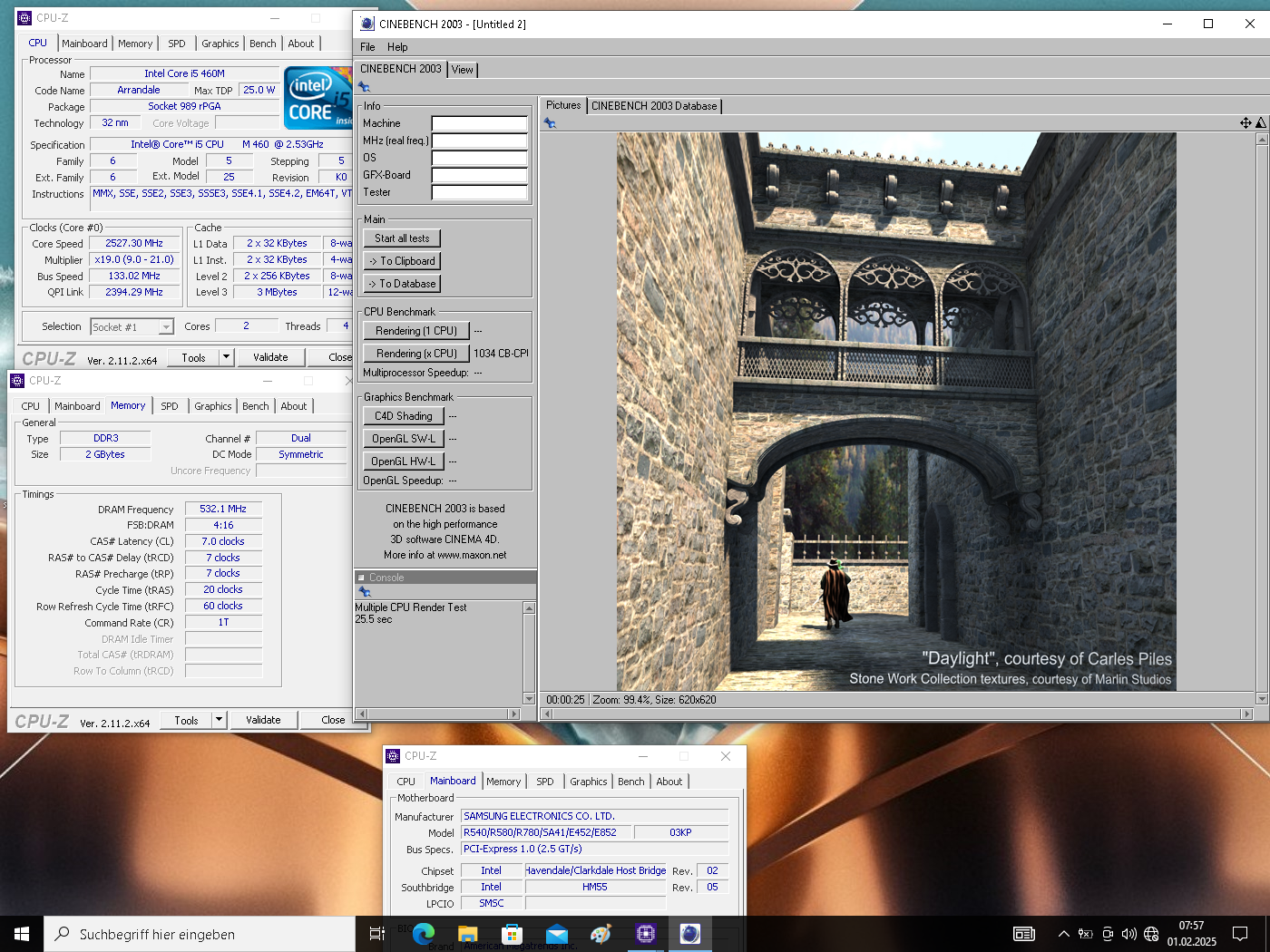Click the Start all tests button
The height and width of the screenshot is (952, 1270).
tap(402, 238)
